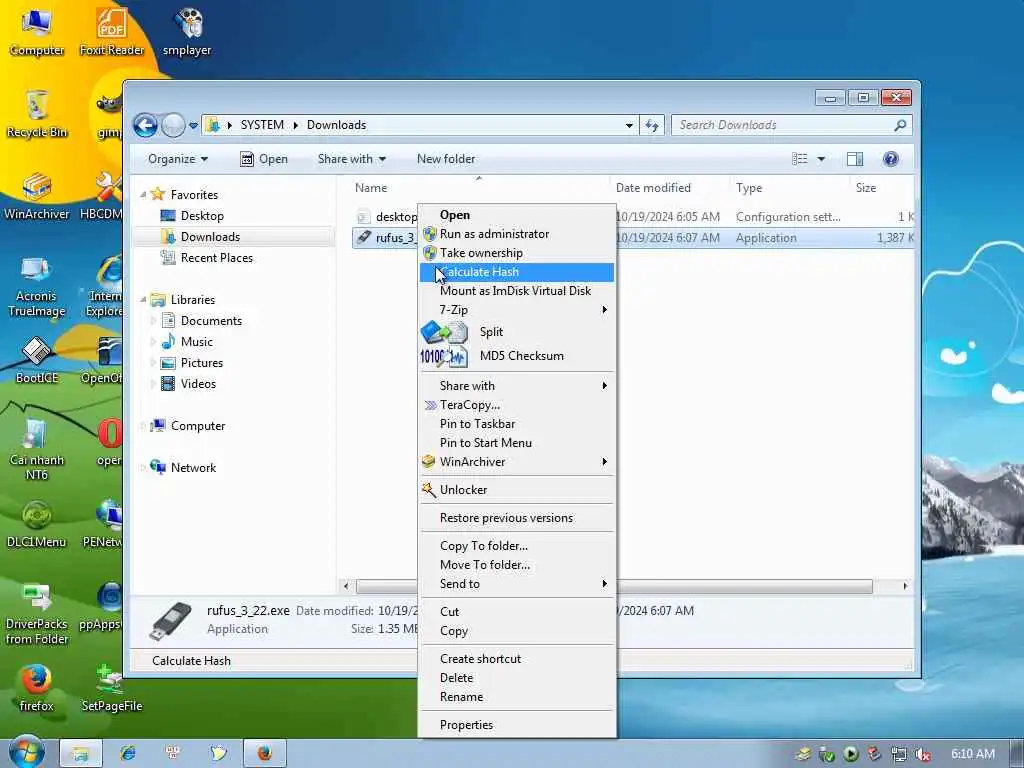Click the search magnifier icon
1024x768 pixels.
(x=900, y=125)
